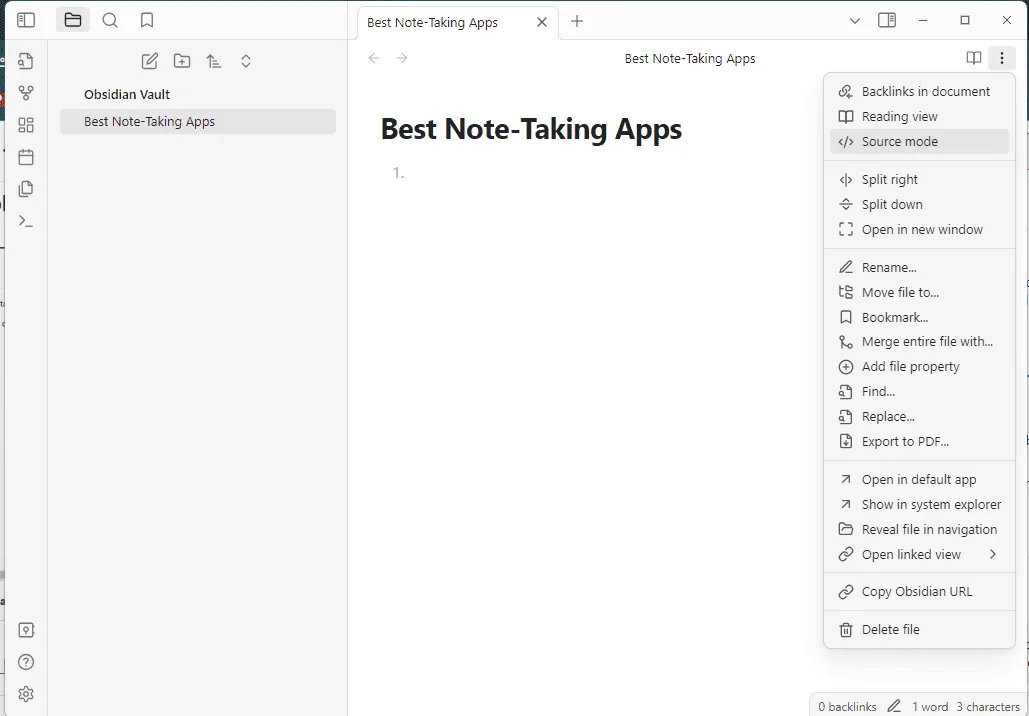Switch to reading view via book icon
1029x716 pixels.
coord(974,58)
